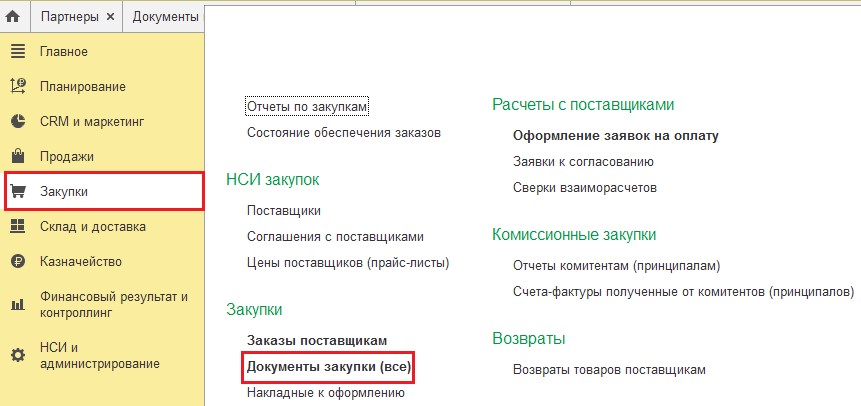Open Главное section hamburger icon
Image resolution: width=861 pixels, height=406 pixels.
tap(18, 52)
